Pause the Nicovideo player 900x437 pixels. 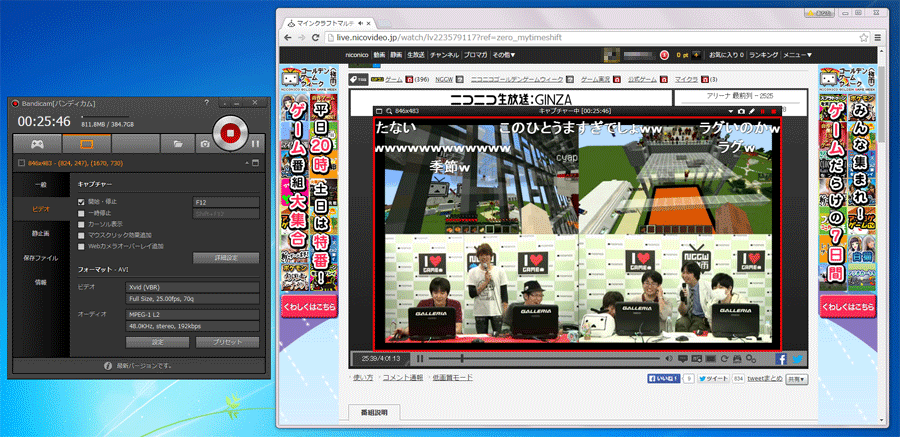(x=421, y=359)
